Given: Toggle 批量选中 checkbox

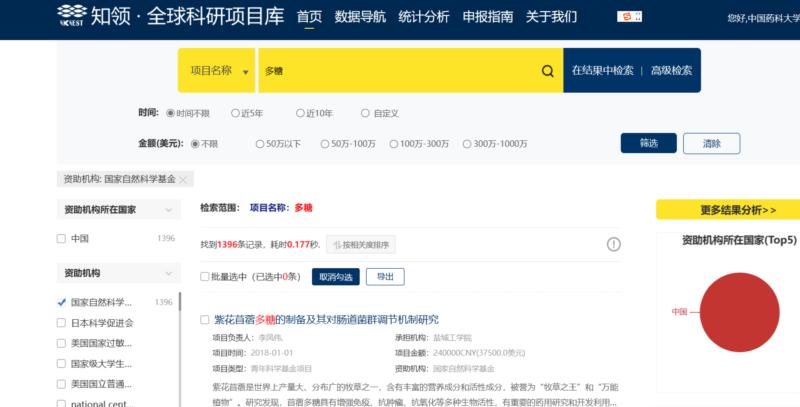Looking at the screenshot, I should [x=205, y=276].
